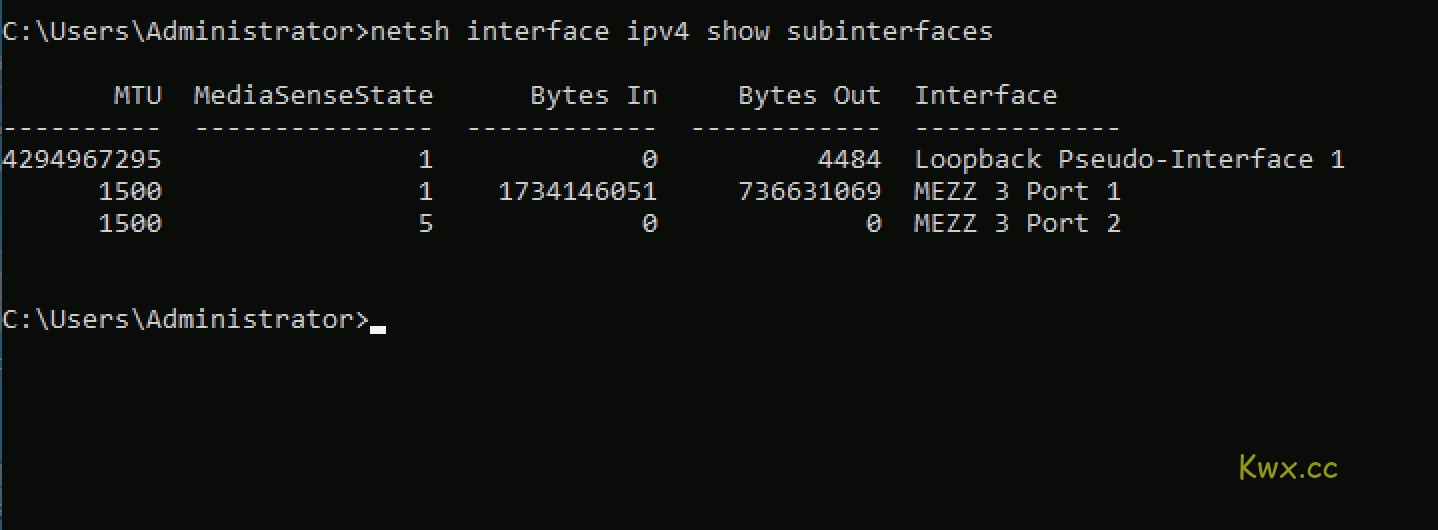Click the MTU column header
Viewport: 1438px width, 530px height.
(137, 96)
